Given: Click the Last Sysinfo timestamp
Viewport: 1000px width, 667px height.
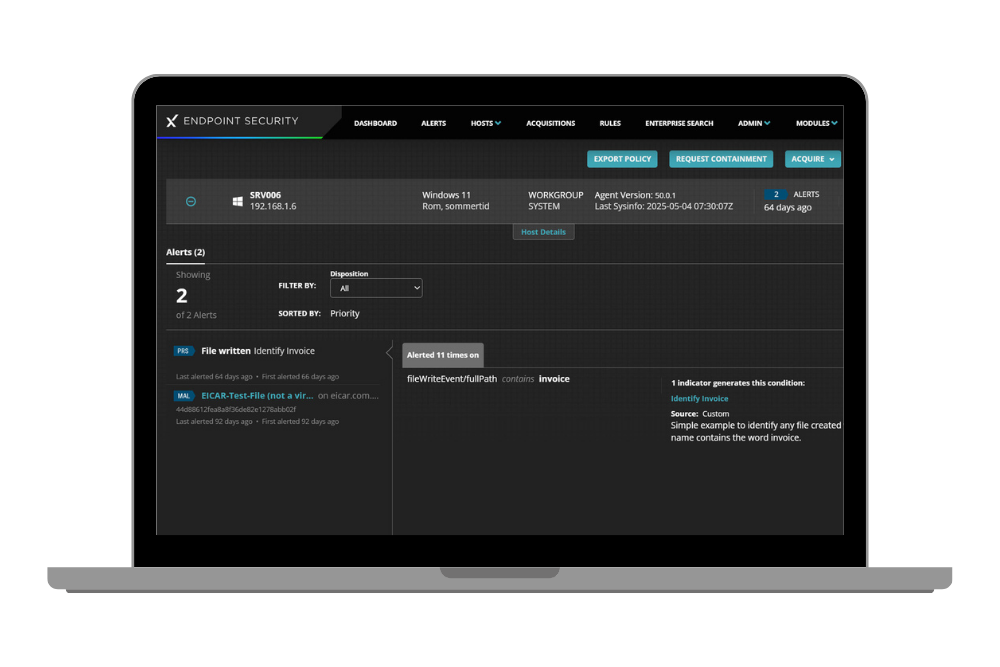Looking at the screenshot, I should pyautogui.click(x=664, y=207).
